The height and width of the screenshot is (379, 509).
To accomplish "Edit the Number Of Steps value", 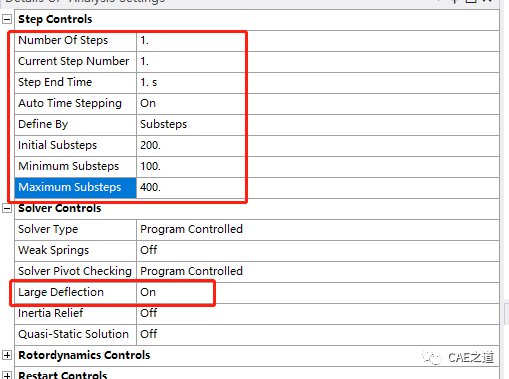I will pyautogui.click(x=318, y=41).
